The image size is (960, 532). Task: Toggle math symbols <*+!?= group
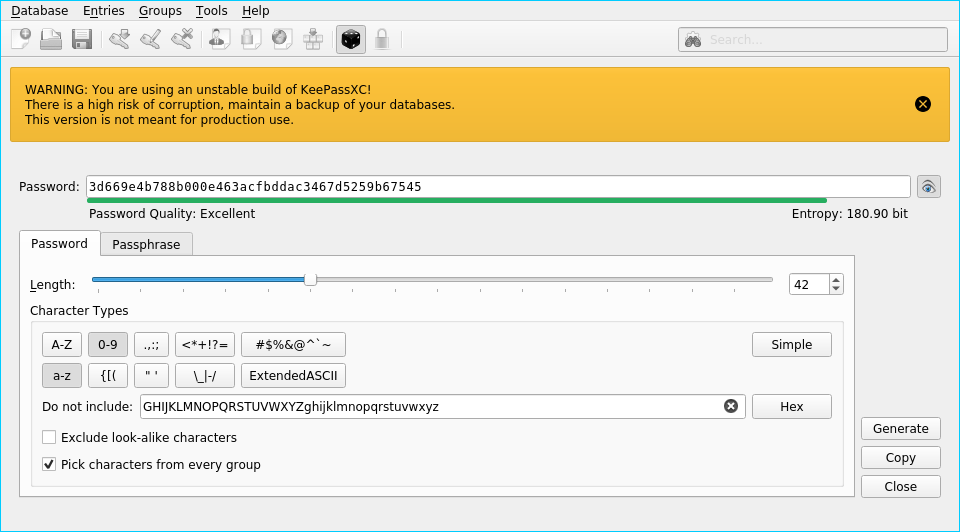tap(204, 345)
